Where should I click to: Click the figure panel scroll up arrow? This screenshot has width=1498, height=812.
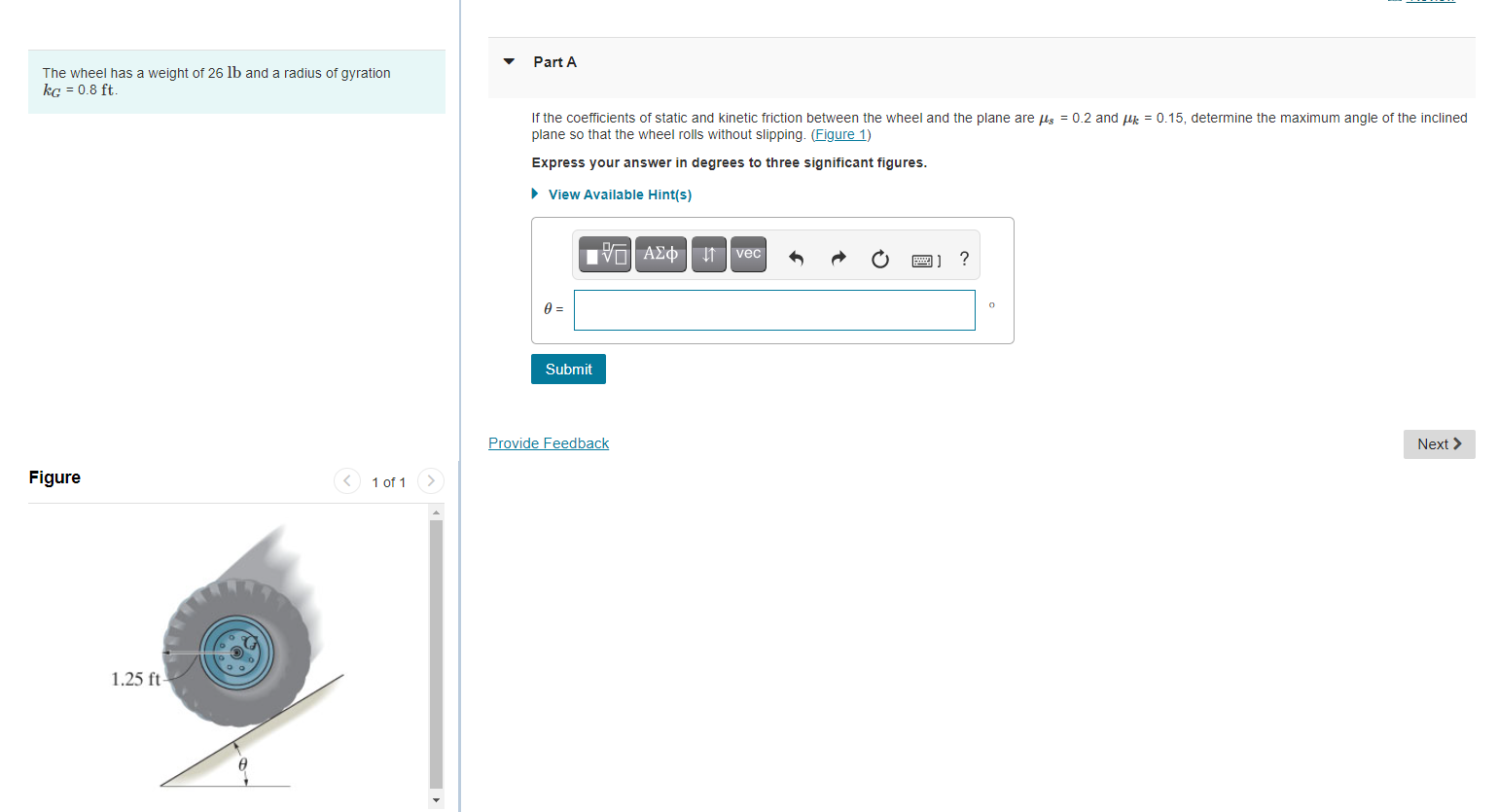coord(436,512)
